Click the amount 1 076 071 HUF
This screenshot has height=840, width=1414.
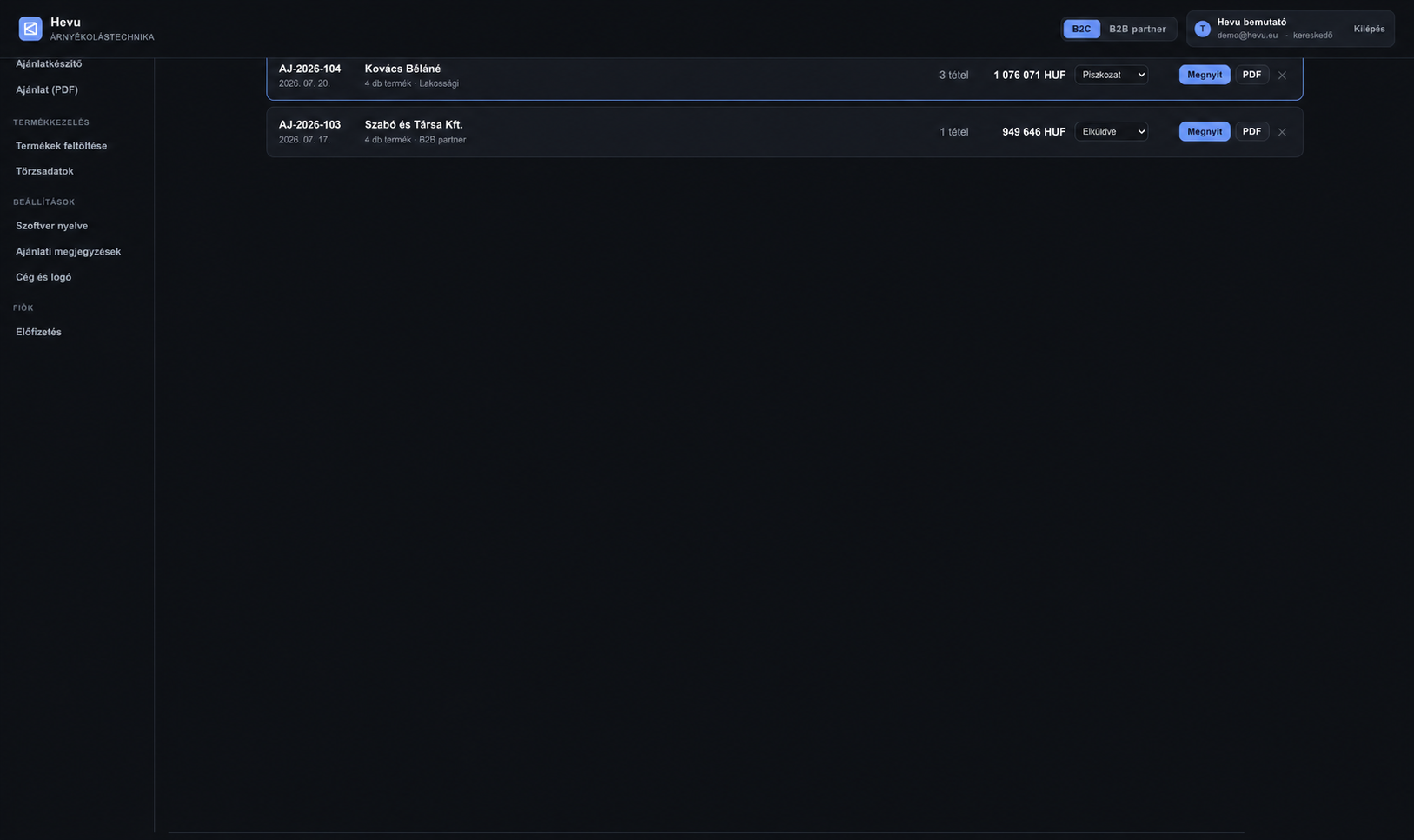point(1029,76)
